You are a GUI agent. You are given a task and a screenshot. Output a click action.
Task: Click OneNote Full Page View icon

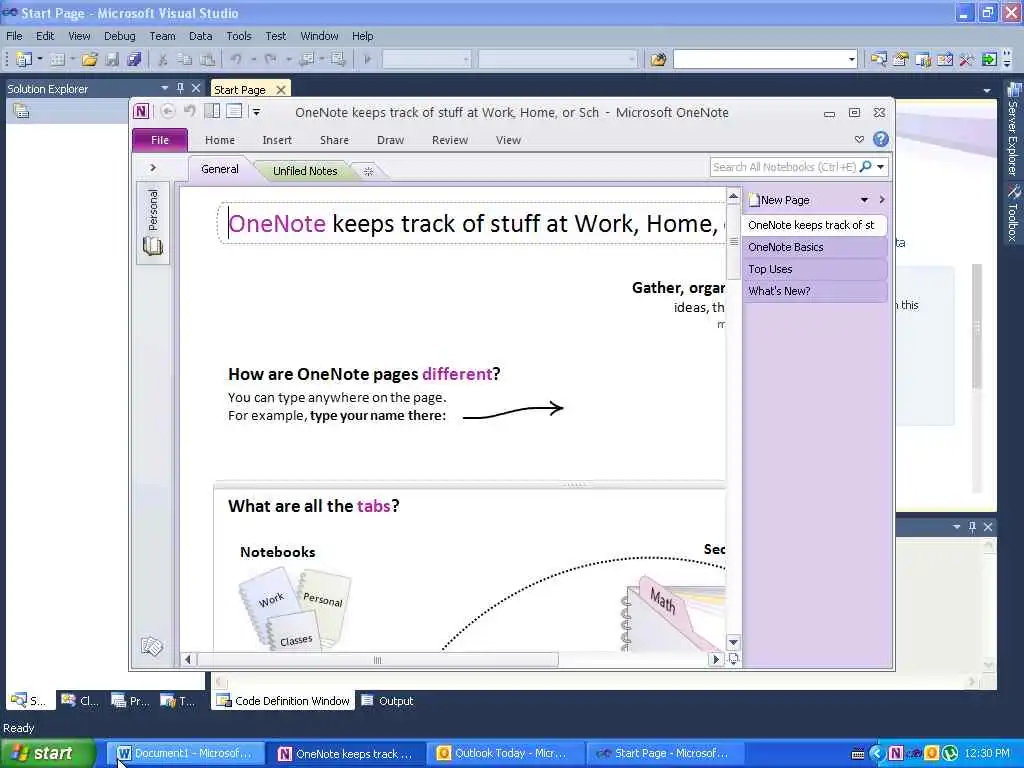pyautogui.click(x=234, y=111)
